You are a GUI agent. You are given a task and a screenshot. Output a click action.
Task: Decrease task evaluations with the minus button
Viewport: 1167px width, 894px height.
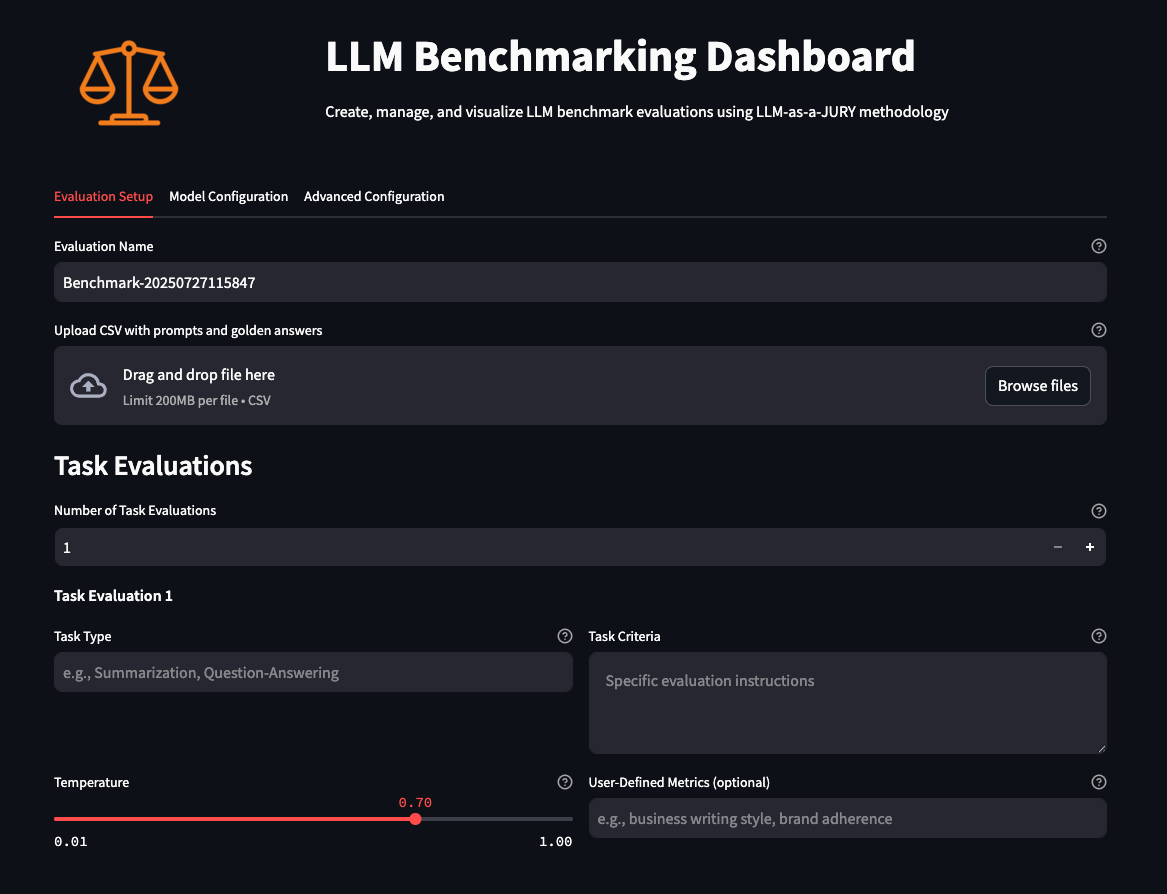pos(1058,548)
